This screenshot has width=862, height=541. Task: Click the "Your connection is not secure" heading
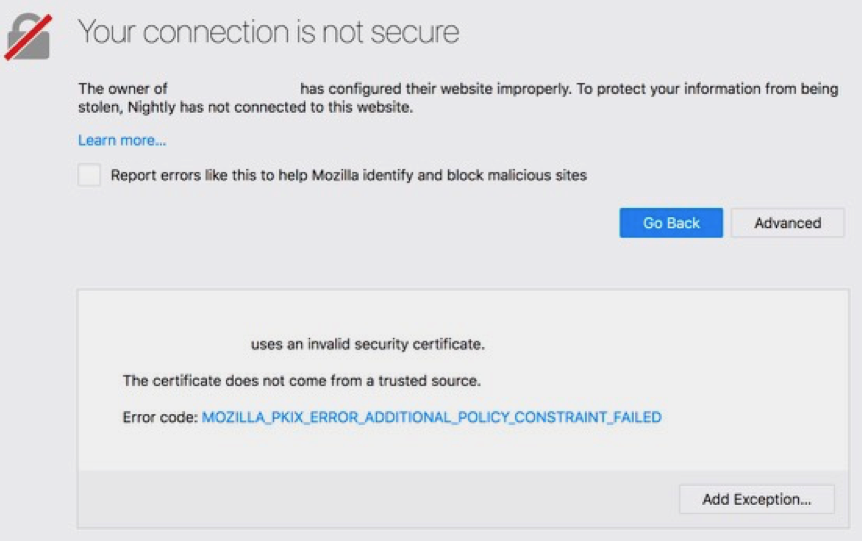[268, 33]
